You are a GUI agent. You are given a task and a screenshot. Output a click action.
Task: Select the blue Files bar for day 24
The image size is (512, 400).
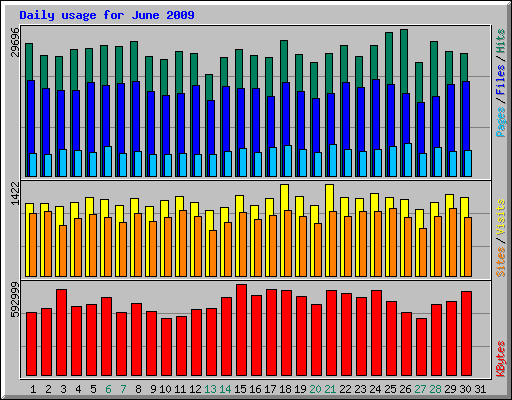(376, 114)
